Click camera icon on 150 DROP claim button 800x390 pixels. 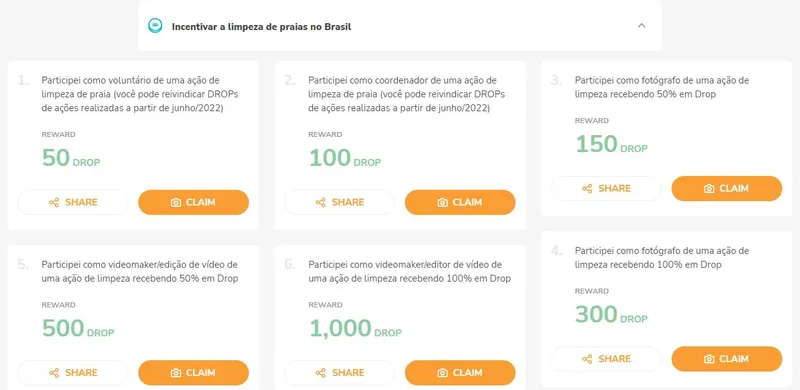tap(709, 189)
